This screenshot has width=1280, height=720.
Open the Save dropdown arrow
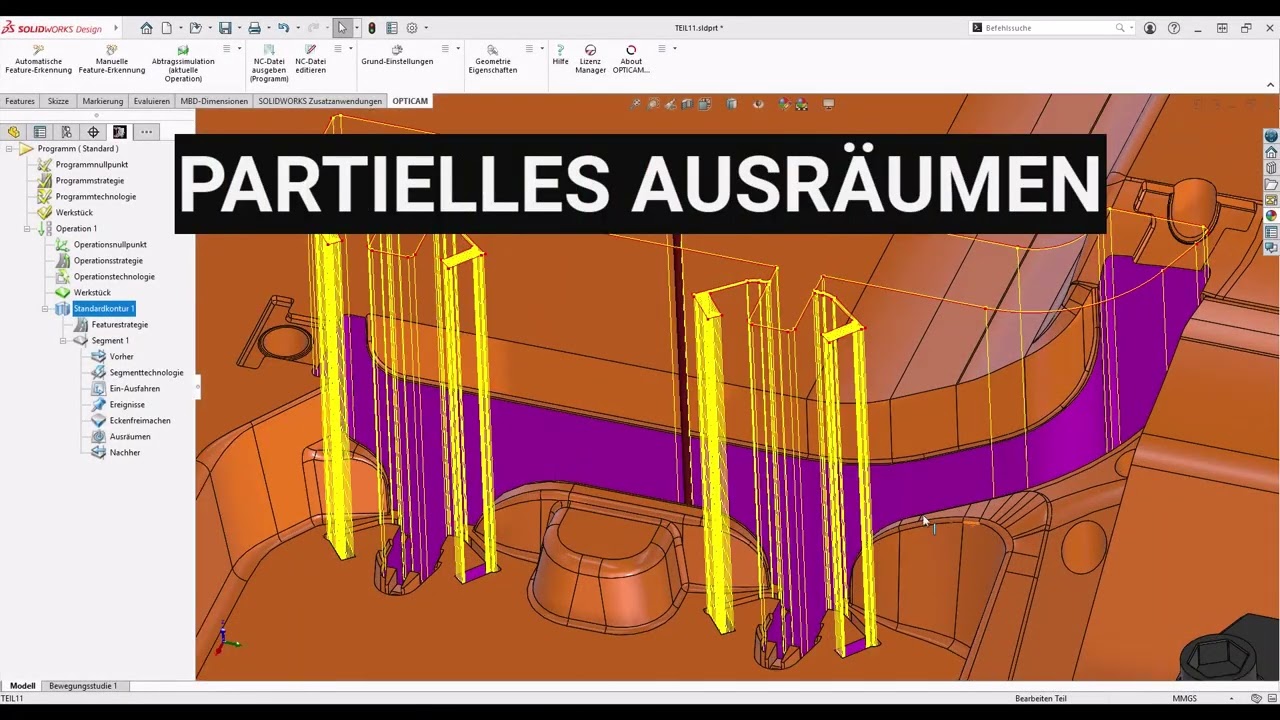(237, 28)
